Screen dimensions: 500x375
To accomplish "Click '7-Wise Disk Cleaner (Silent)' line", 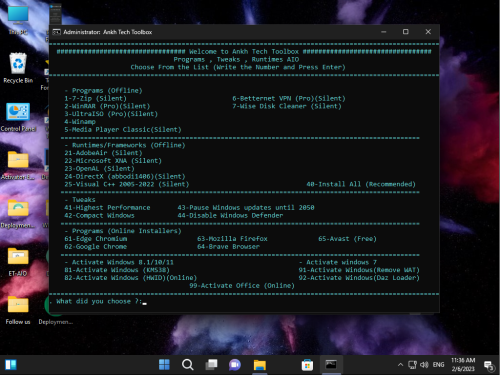I will [287, 106].
